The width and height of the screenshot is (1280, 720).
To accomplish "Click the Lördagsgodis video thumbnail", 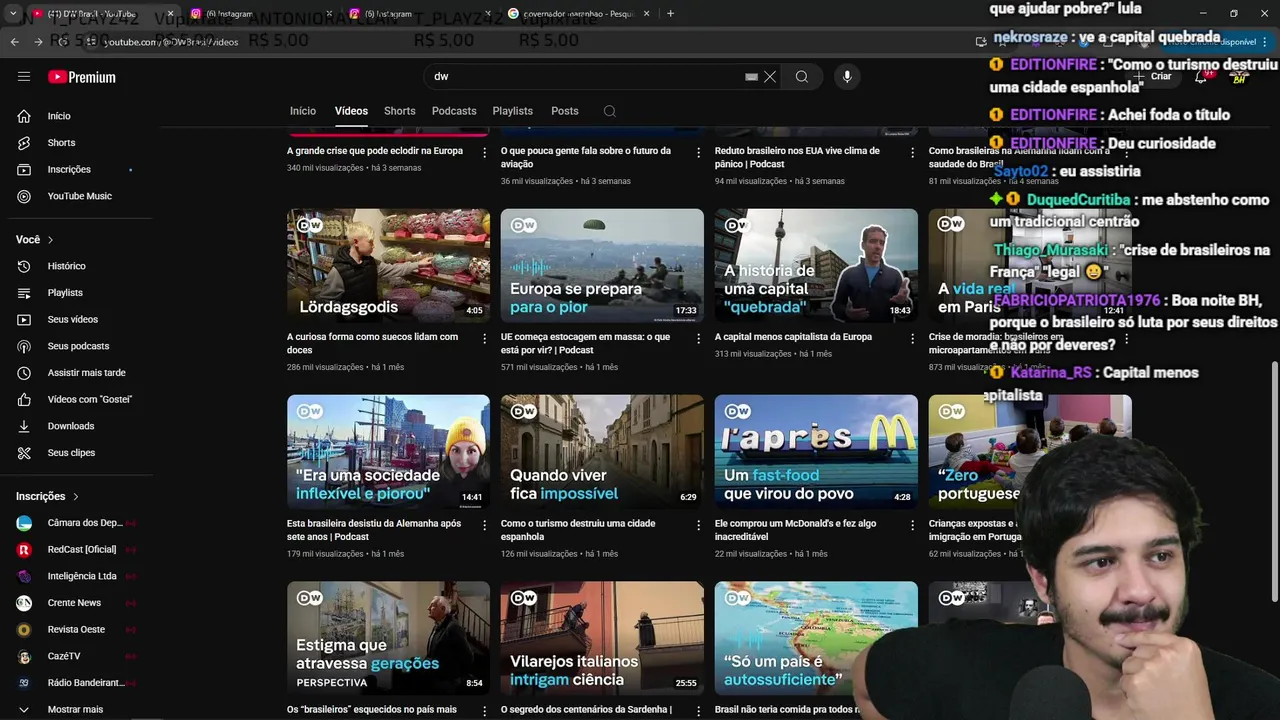I will point(388,265).
